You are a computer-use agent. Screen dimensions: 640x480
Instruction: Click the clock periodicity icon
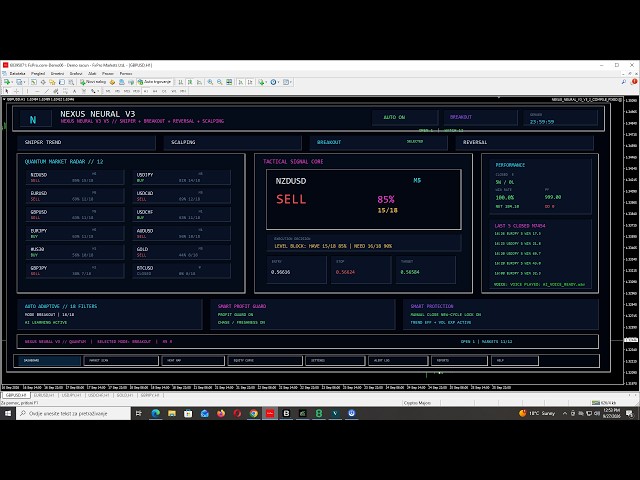tap(273, 82)
